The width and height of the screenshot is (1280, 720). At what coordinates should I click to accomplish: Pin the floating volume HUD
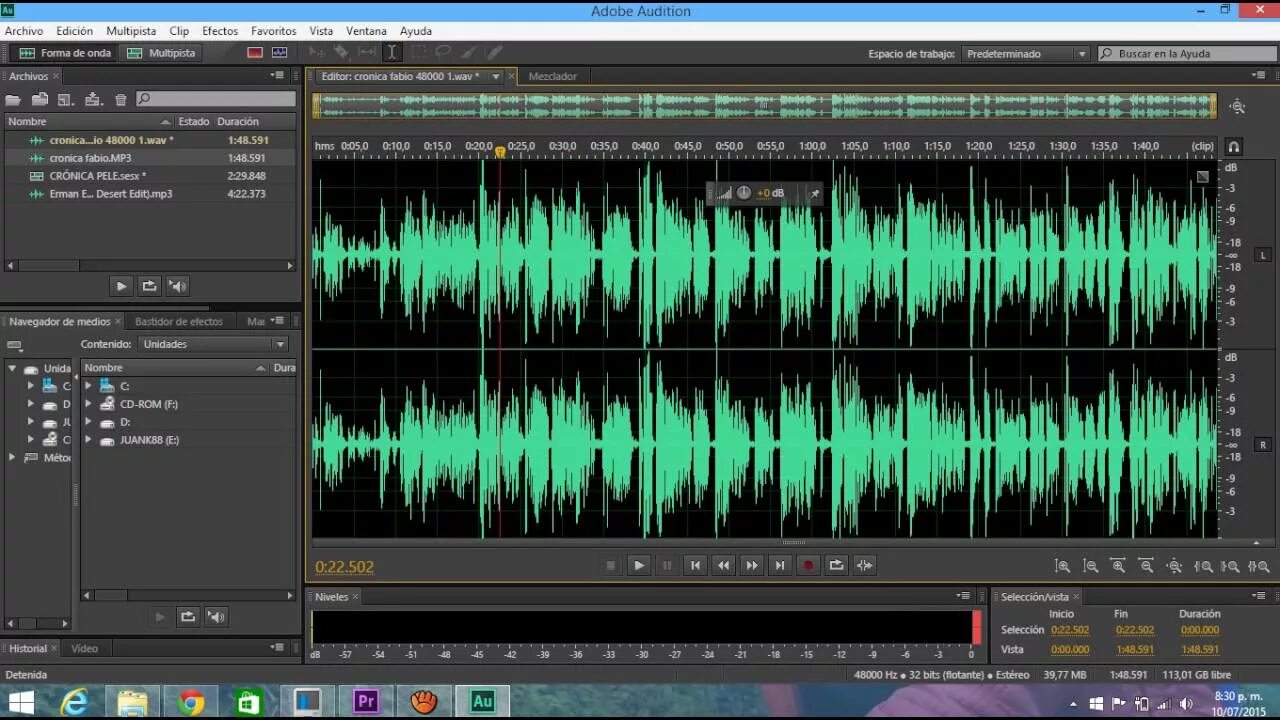pyautogui.click(x=814, y=193)
